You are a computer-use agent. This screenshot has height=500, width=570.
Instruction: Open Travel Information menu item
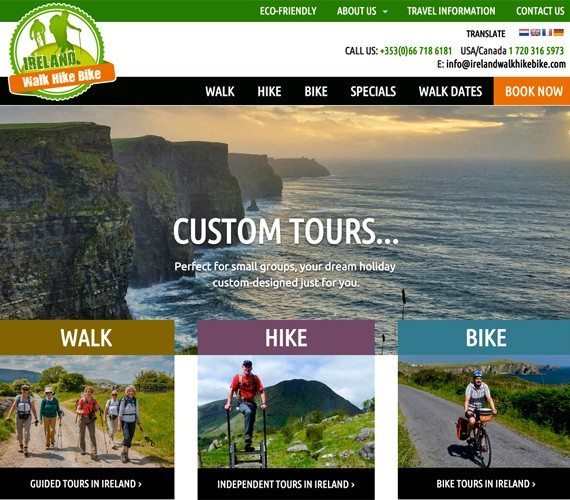point(451,11)
